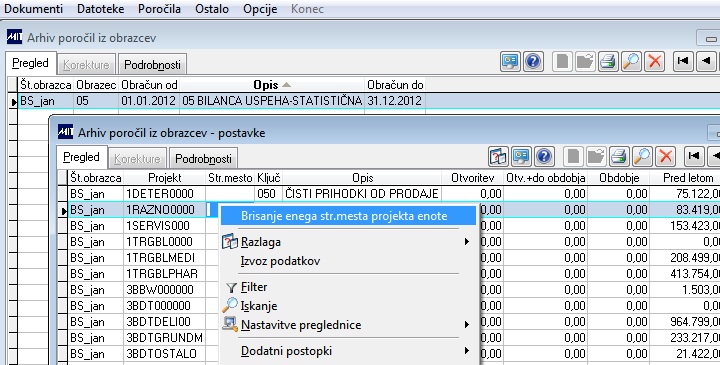This screenshot has width=720, height=365.
Task: Click MIT logo of postavke window title
Action: 65,132
